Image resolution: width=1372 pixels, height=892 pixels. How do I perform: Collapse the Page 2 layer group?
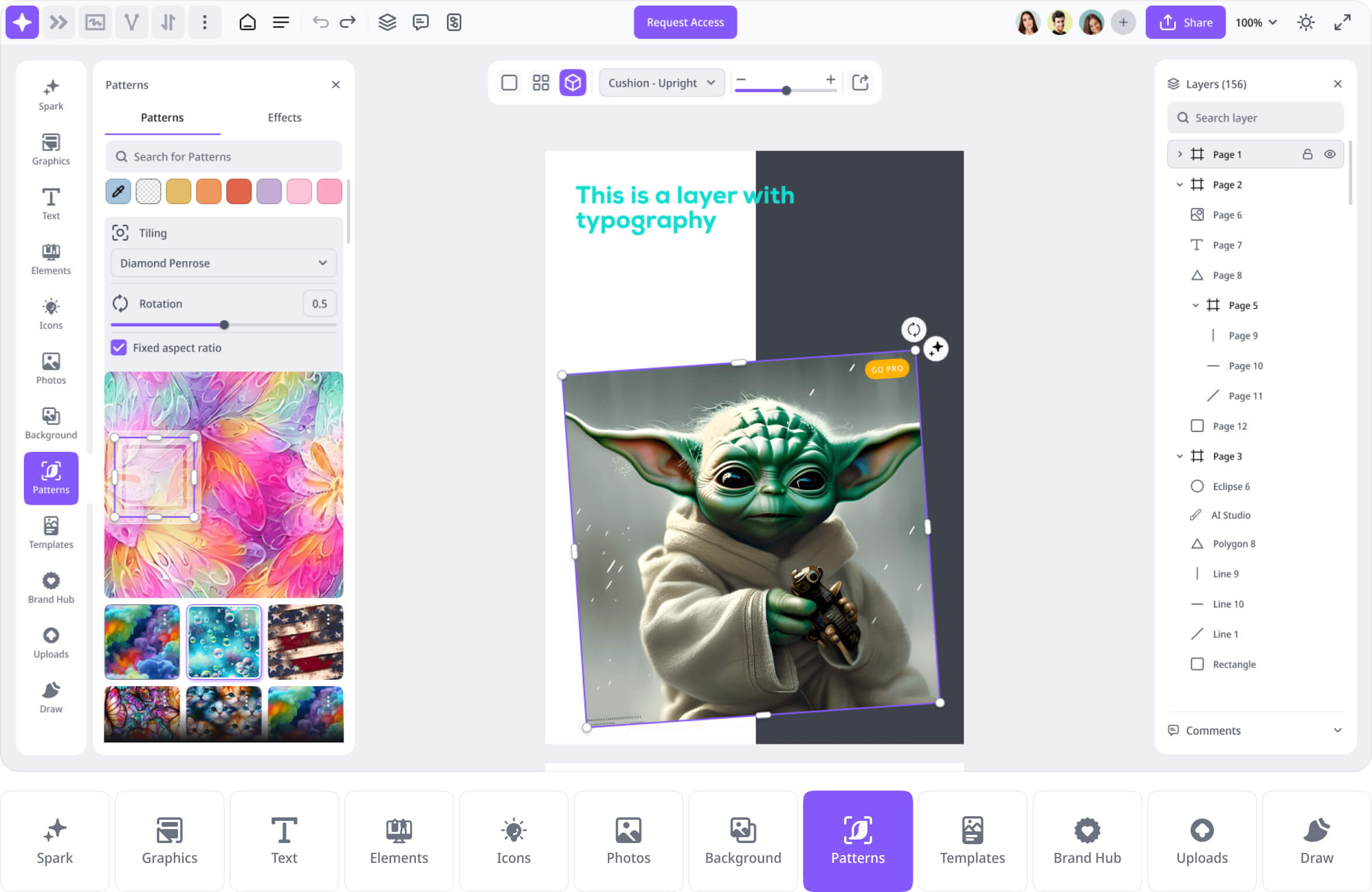(x=1179, y=184)
